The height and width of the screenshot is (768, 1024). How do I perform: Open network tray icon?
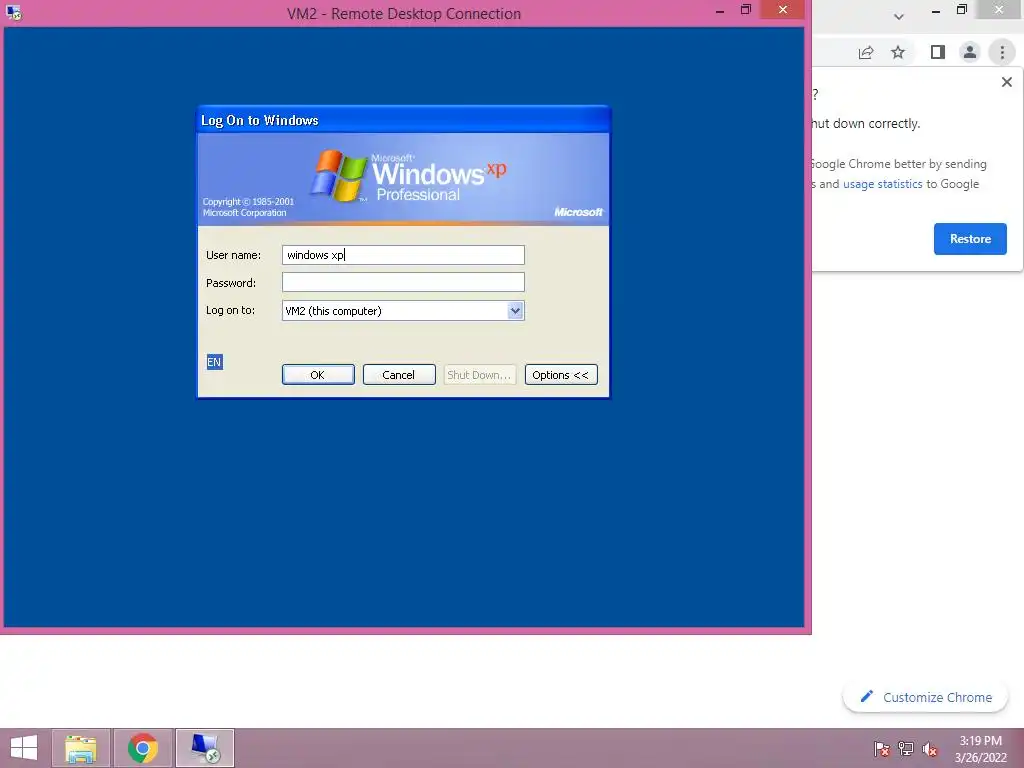tap(906, 749)
